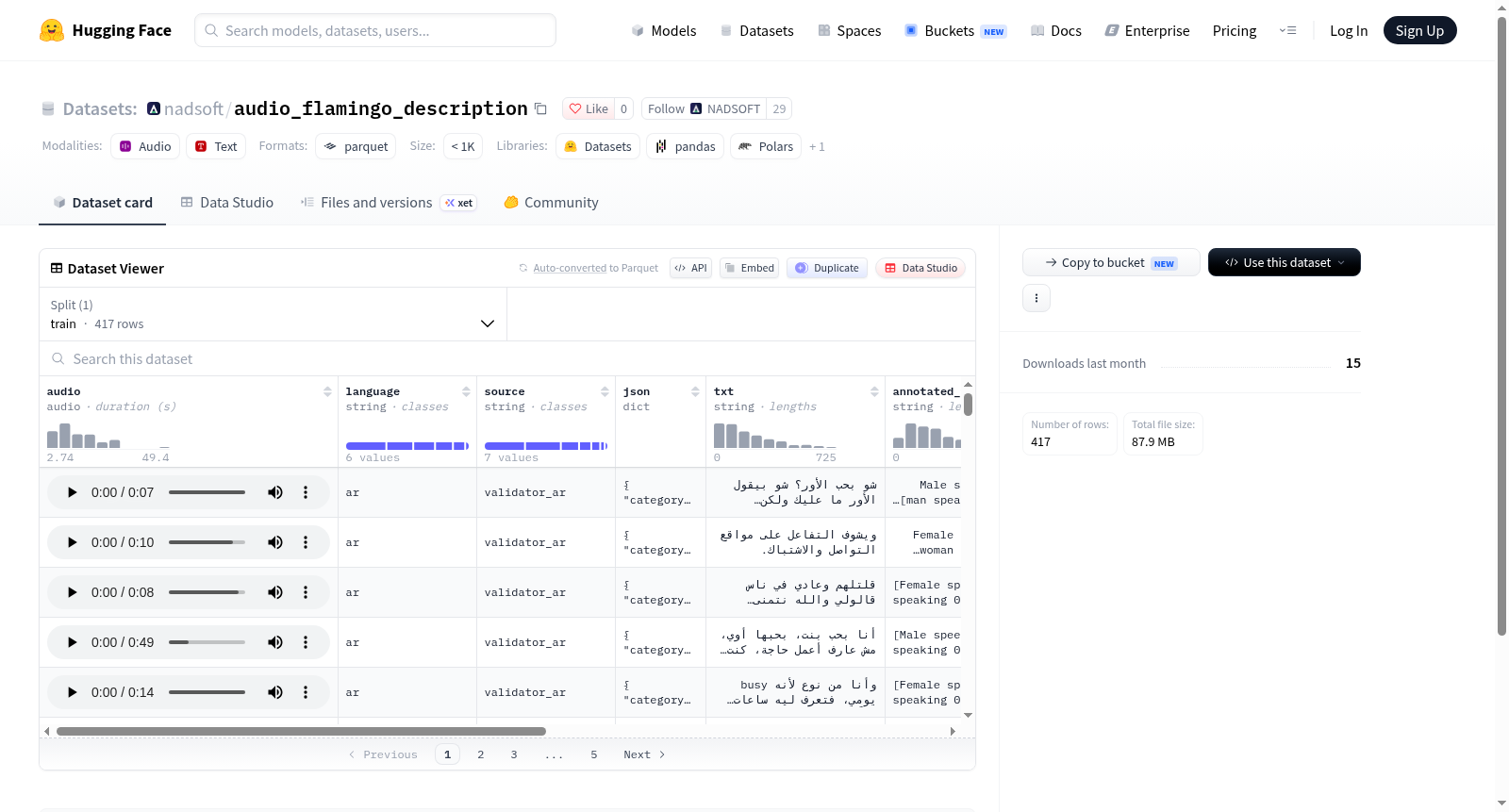
Task: Mute the 0:49 audio clip
Action: click(x=275, y=642)
